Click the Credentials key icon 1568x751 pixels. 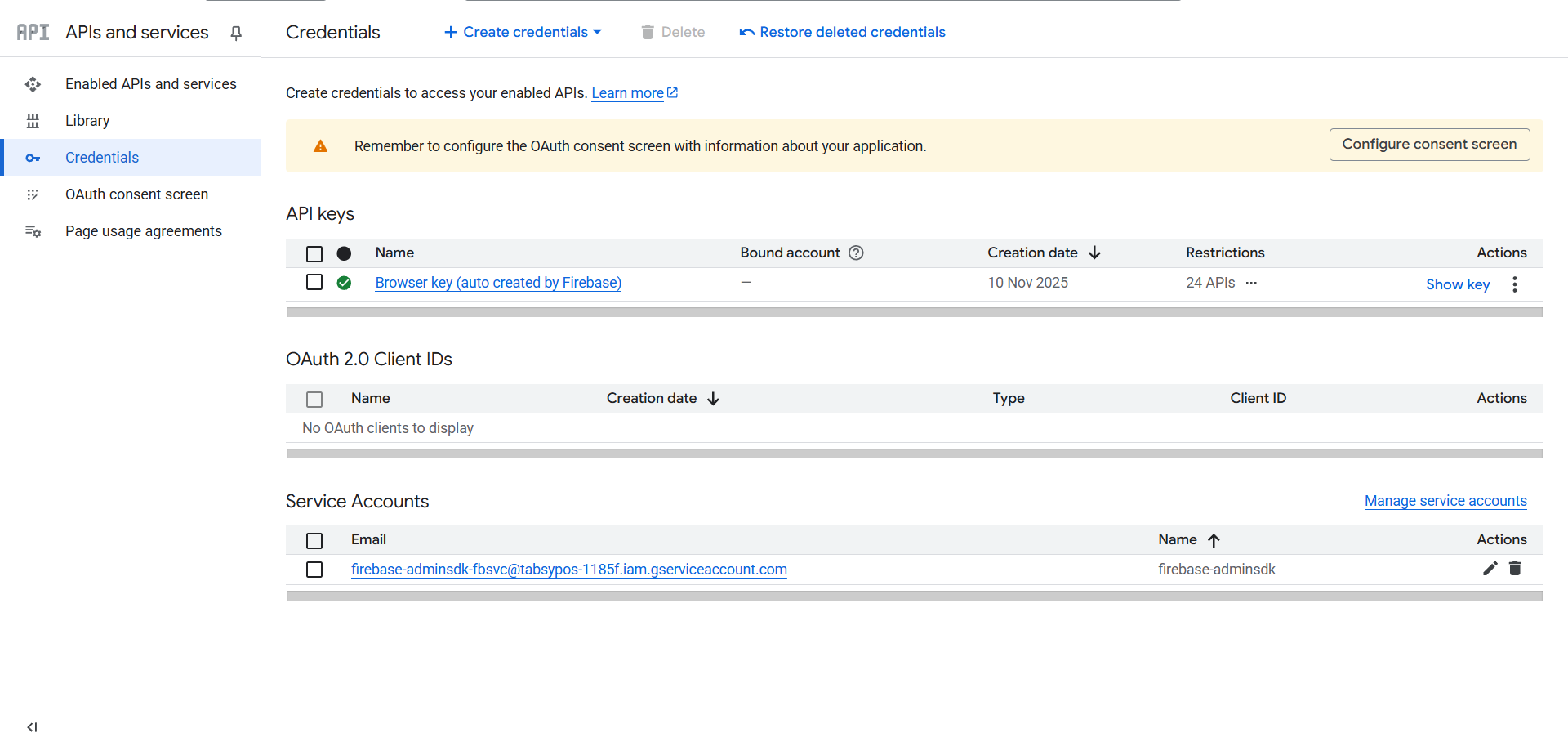(33, 158)
